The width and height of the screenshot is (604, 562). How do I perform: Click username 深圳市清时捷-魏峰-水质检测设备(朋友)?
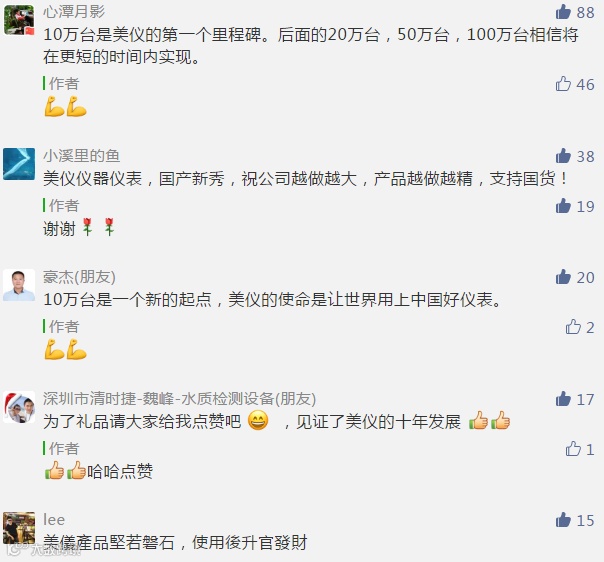point(179,399)
